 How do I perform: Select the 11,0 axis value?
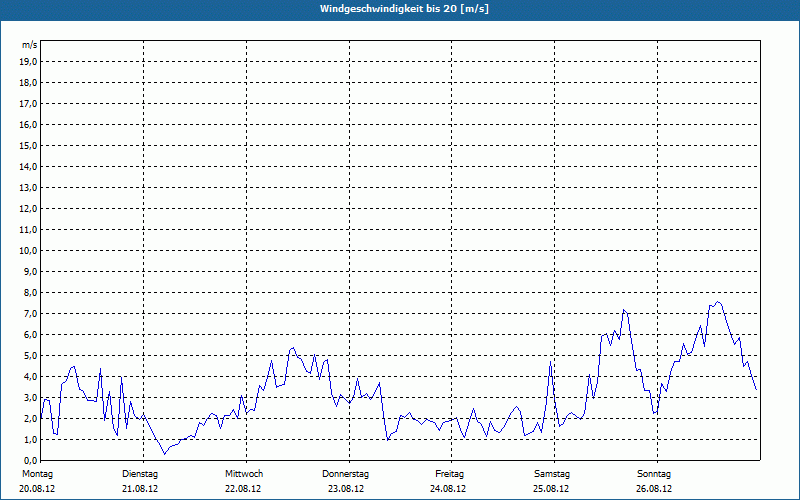28,230
